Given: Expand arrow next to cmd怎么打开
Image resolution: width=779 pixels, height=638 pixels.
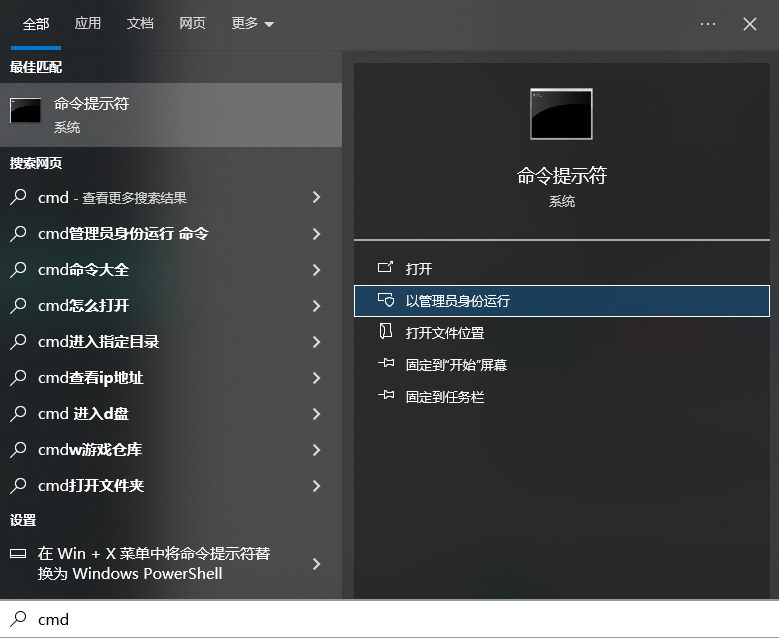Looking at the screenshot, I should [x=316, y=306].
